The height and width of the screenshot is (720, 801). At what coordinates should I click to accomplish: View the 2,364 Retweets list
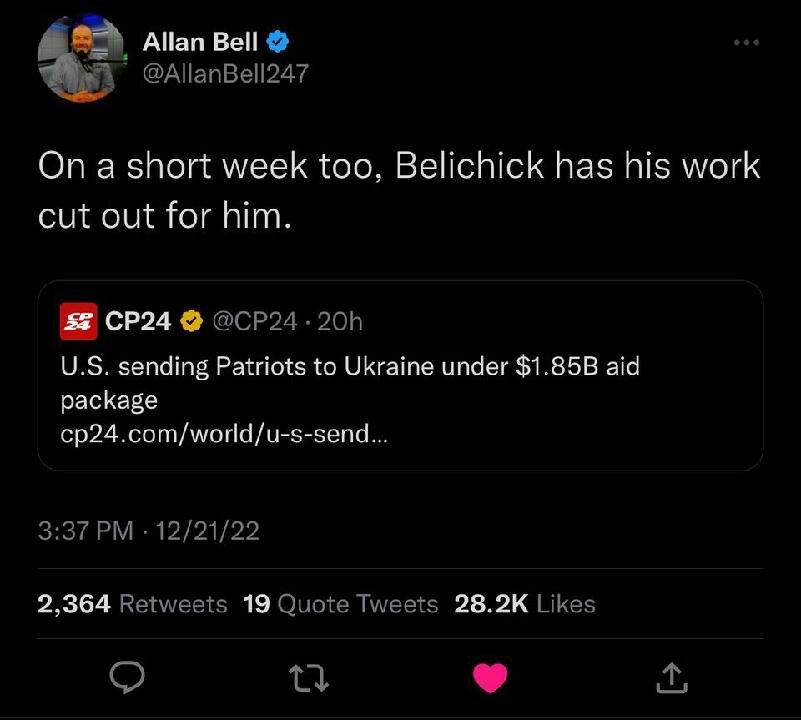pos(132,604)
